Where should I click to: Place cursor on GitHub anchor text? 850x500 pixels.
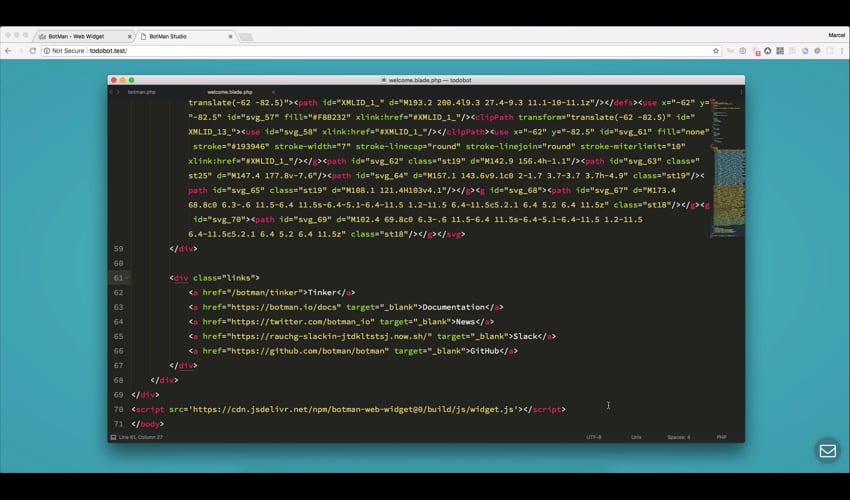[485, 351]
